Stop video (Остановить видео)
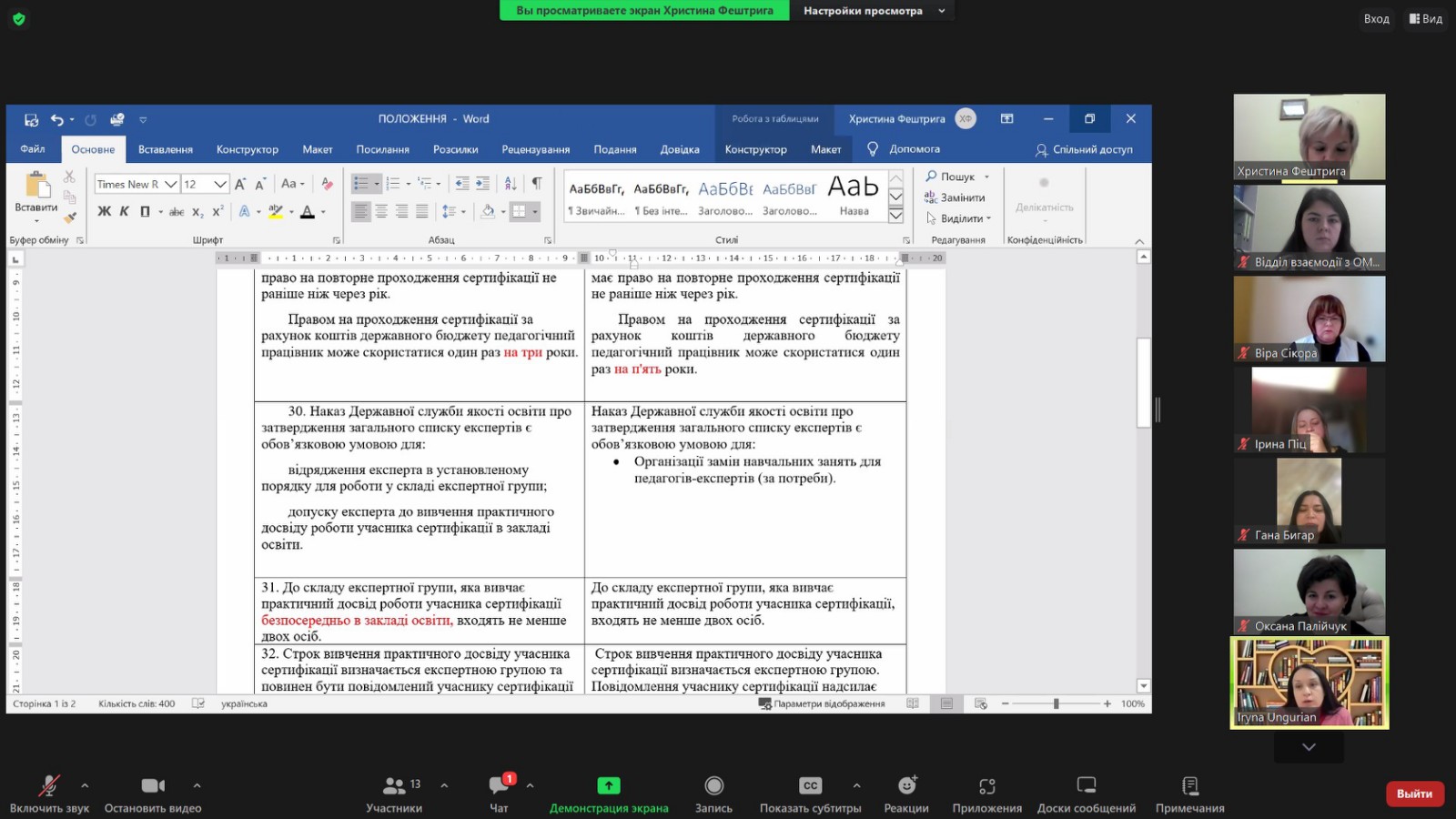Viewport: 1456px width, 819px height. (x=153, y=794)
